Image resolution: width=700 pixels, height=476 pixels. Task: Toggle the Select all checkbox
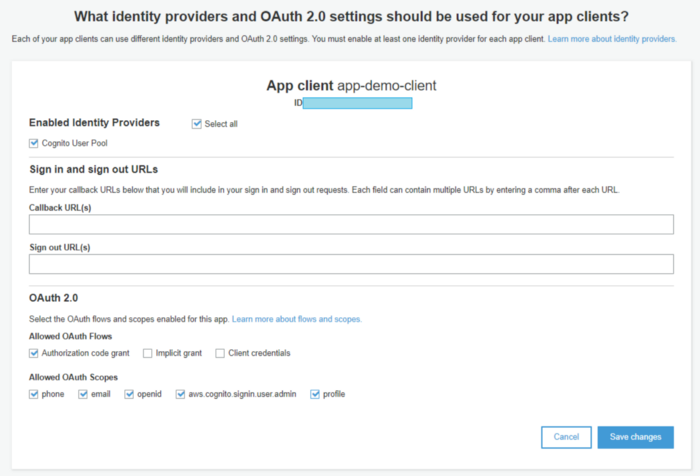pos(197,124)
